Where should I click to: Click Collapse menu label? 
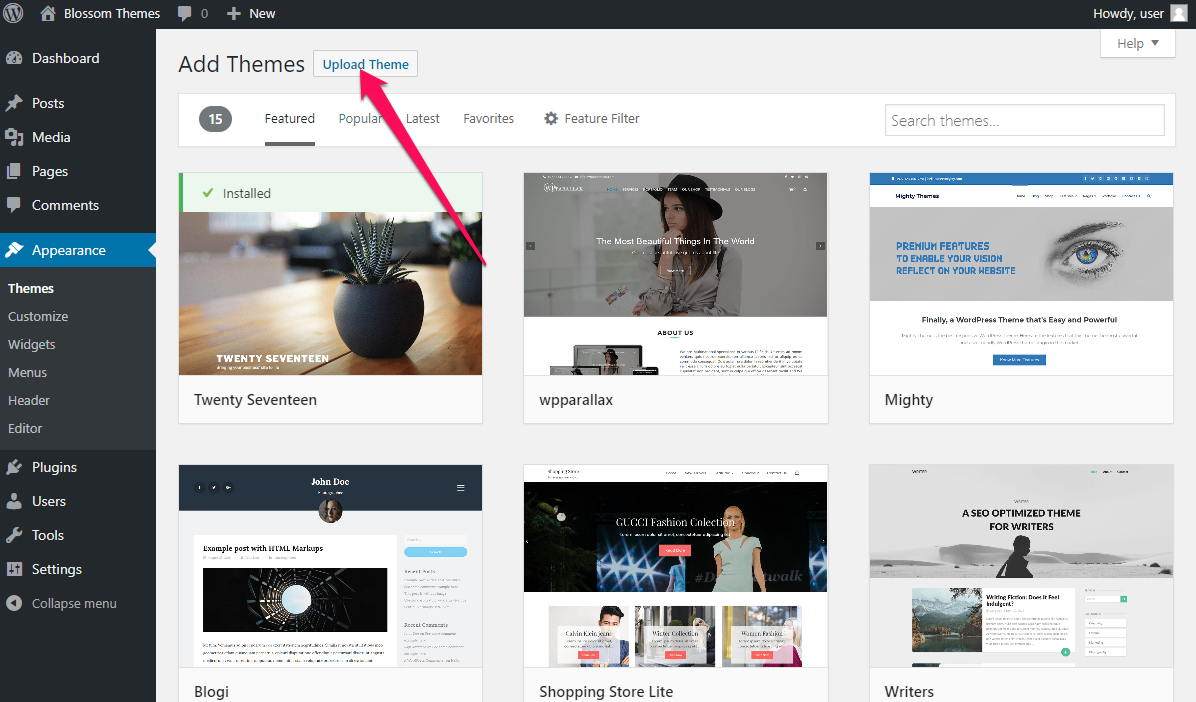click(x=74, y=604)
